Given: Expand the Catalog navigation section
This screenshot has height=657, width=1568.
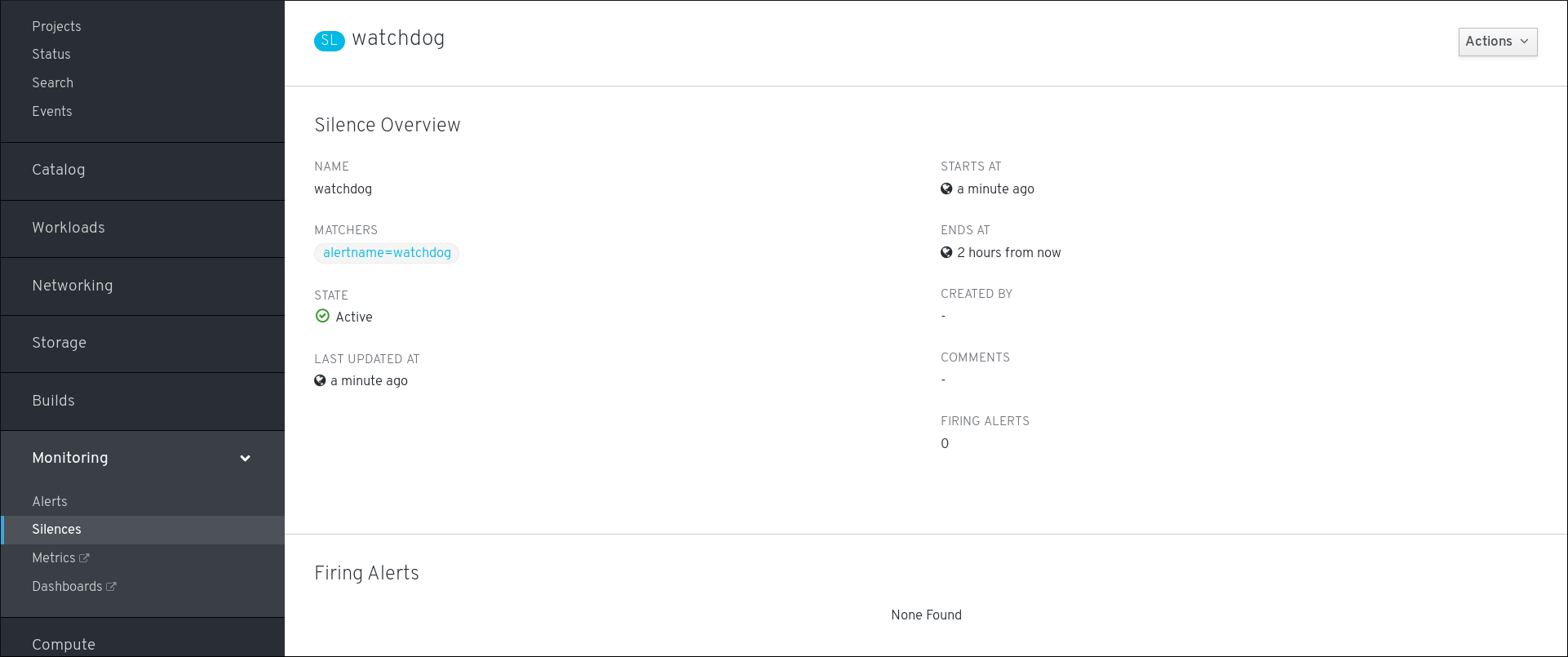Looking at the screenshot, I should pos(59,170).
